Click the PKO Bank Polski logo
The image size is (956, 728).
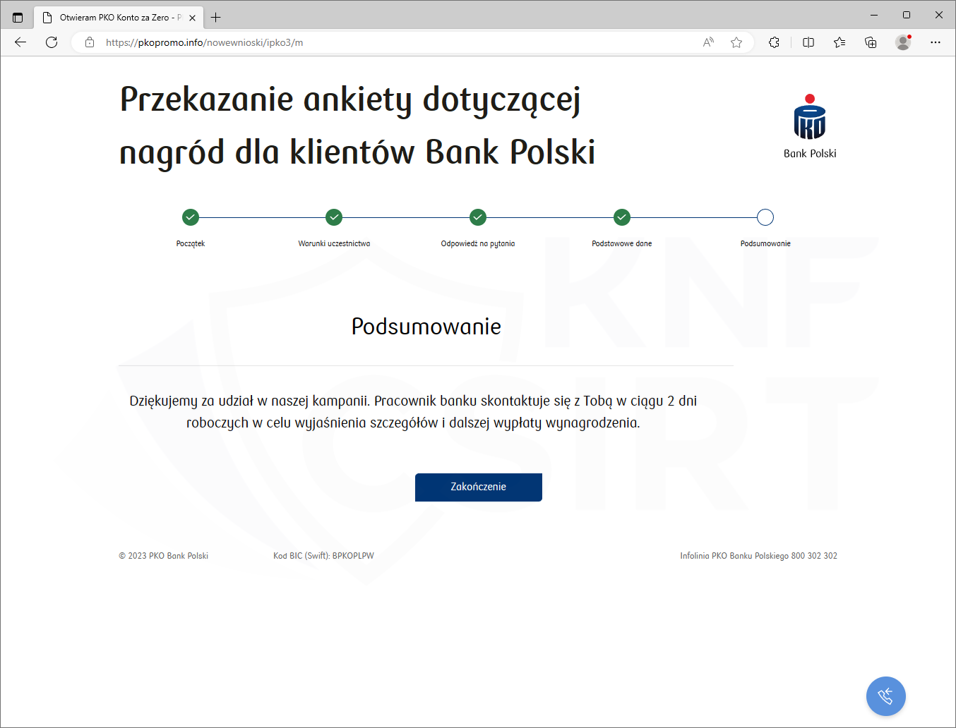click(x=809, y=126)
